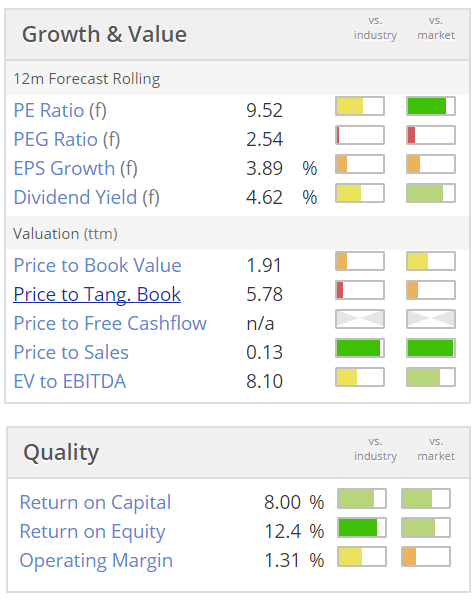The width and height of the screenshot is (476, 604).
Task: Open the Price to Sales link
Action: [x=71, y=352]
